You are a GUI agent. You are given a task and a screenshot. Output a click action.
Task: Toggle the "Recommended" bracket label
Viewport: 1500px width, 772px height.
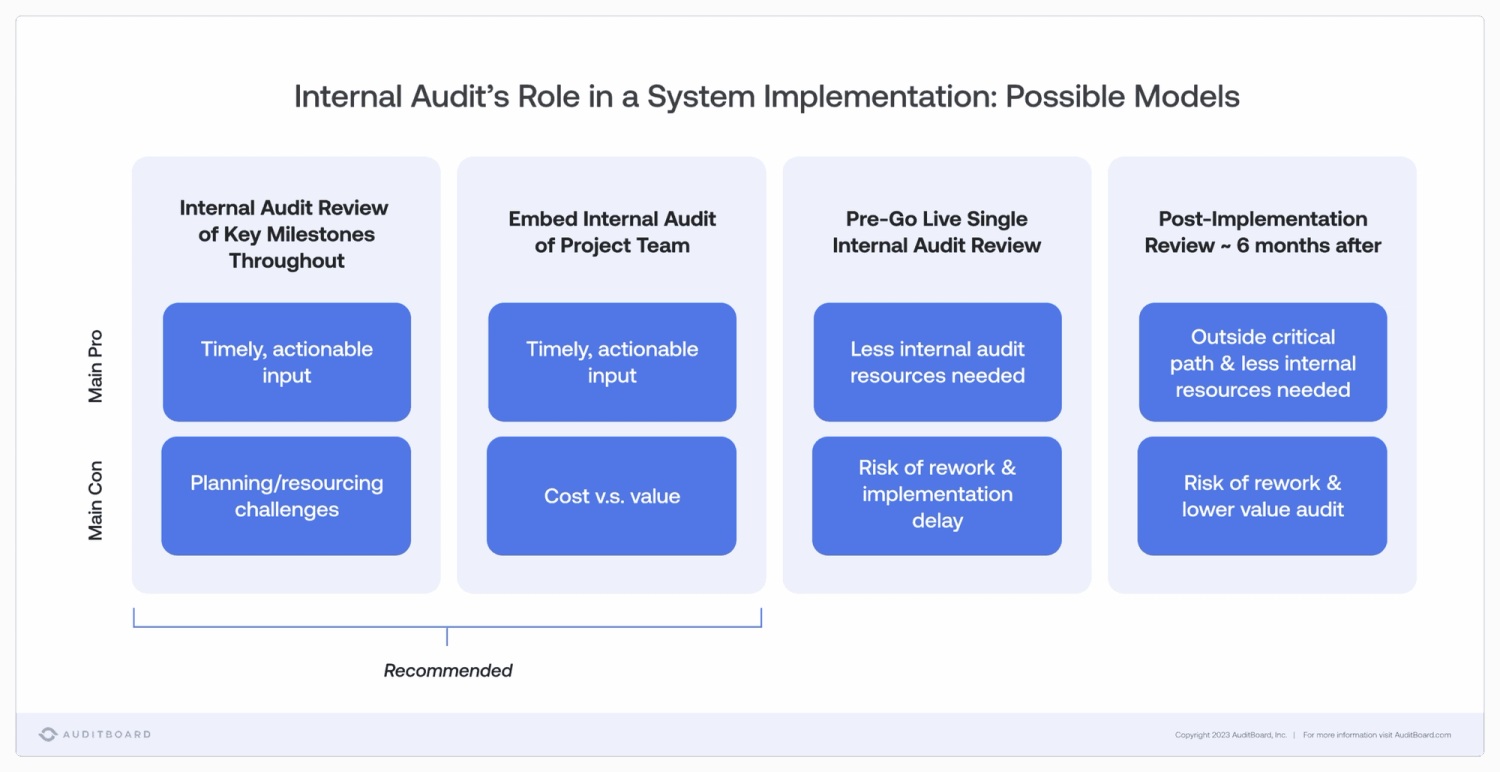[447, 670]
